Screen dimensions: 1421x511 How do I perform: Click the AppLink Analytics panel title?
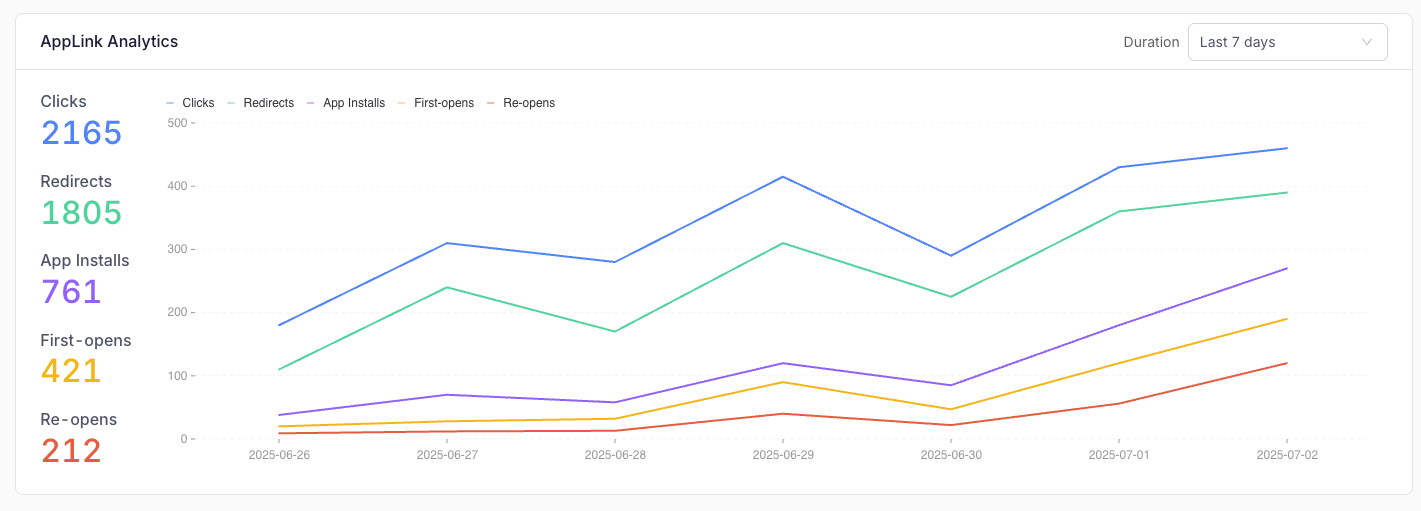click(x=109, y=42)
